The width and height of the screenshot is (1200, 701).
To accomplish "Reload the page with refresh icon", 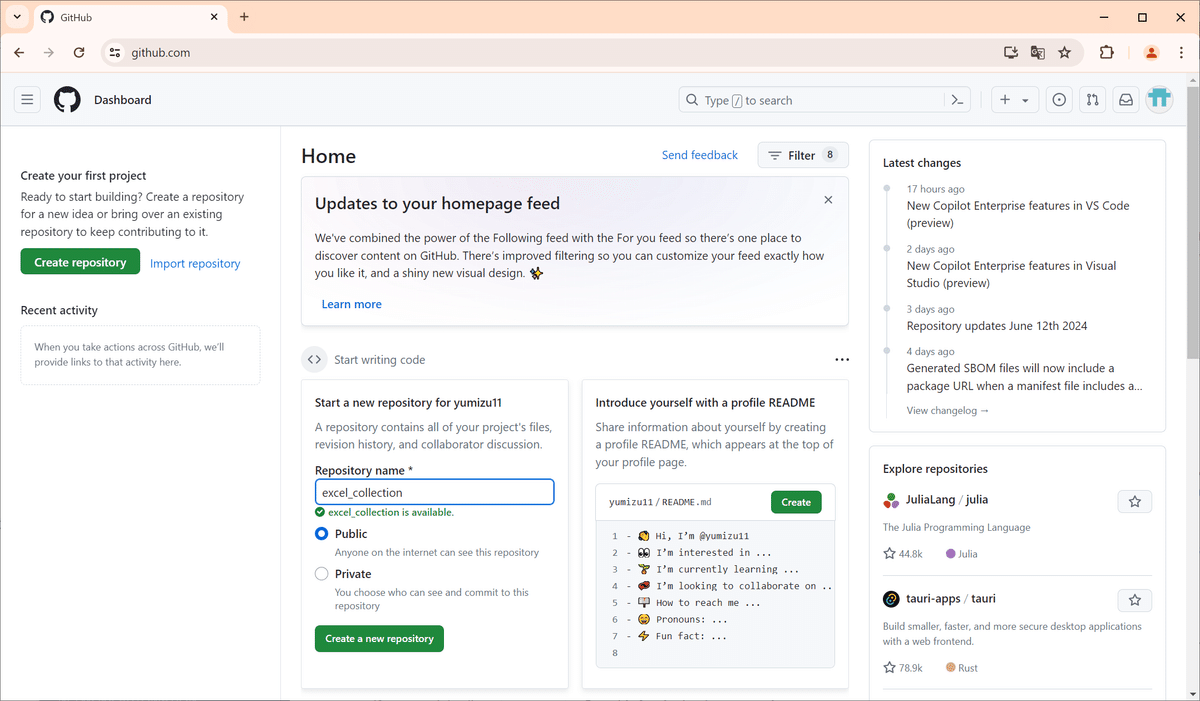I will 78,52.
